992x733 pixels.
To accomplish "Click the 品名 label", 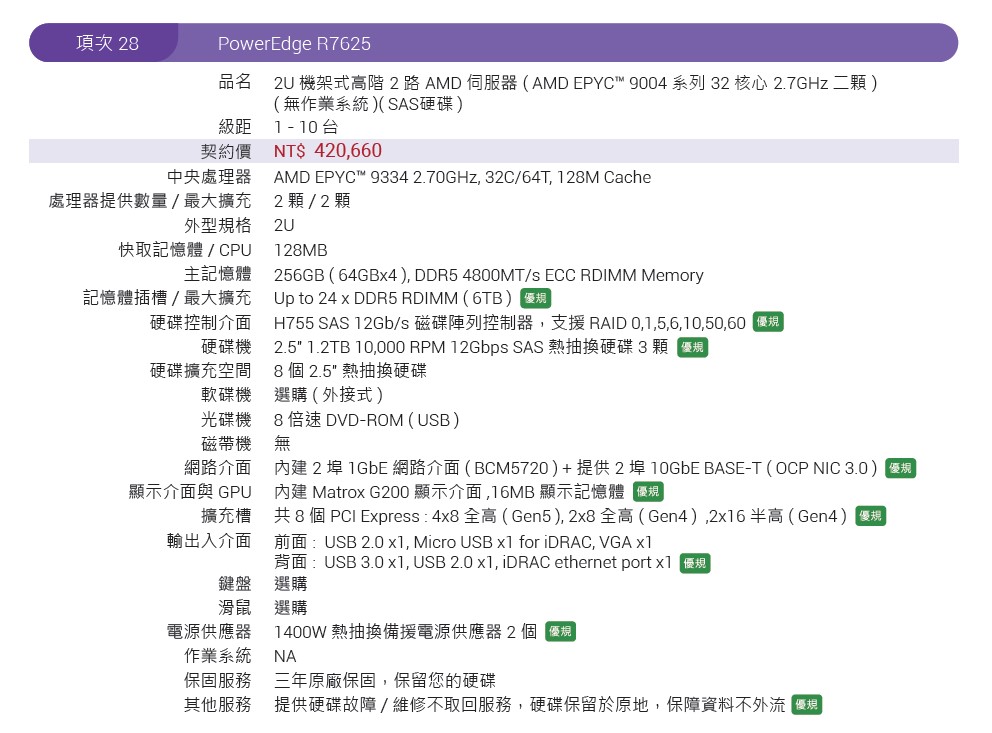I will pyautogui.click(x=235, y=82).
